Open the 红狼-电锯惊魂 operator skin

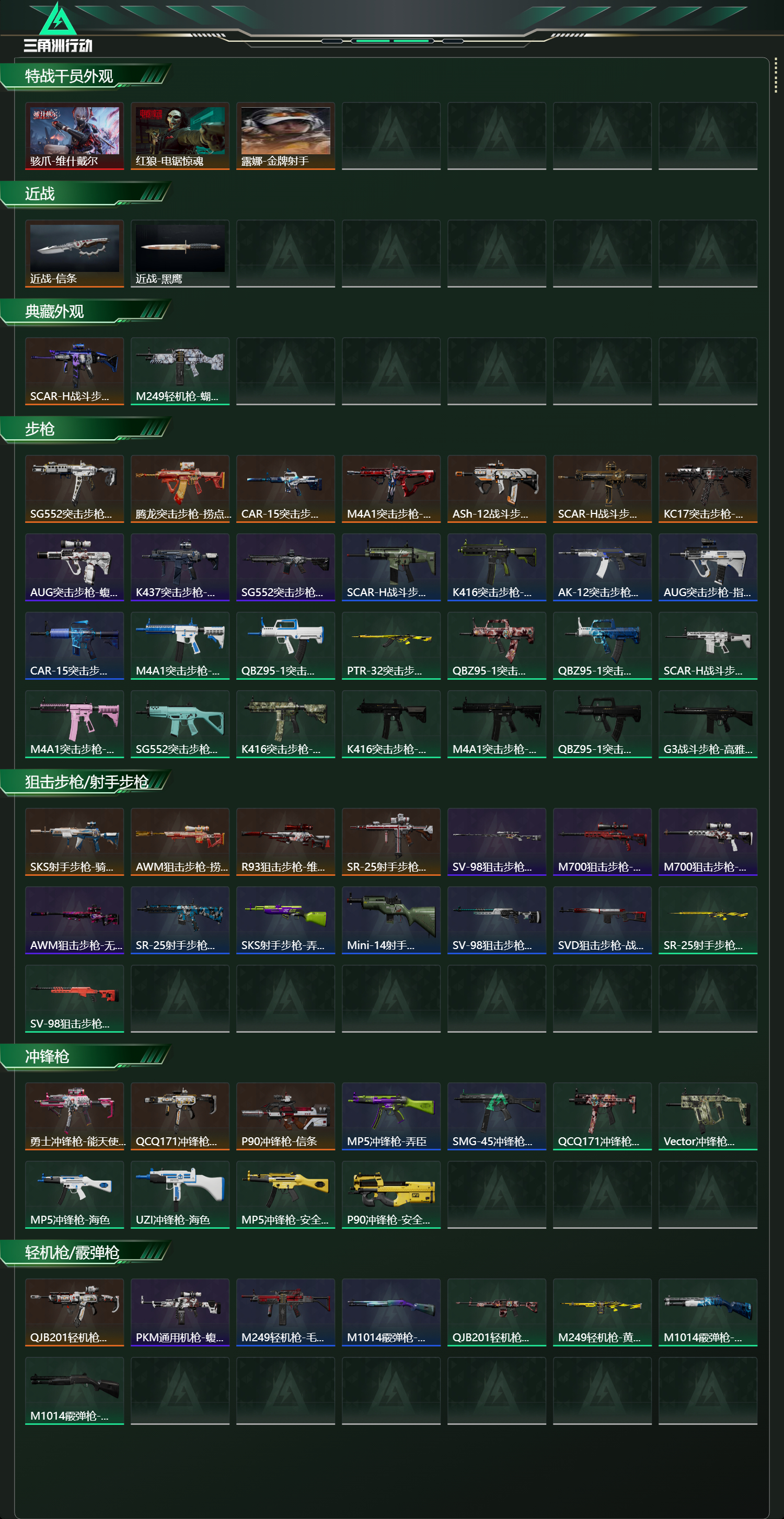point(180,136)
